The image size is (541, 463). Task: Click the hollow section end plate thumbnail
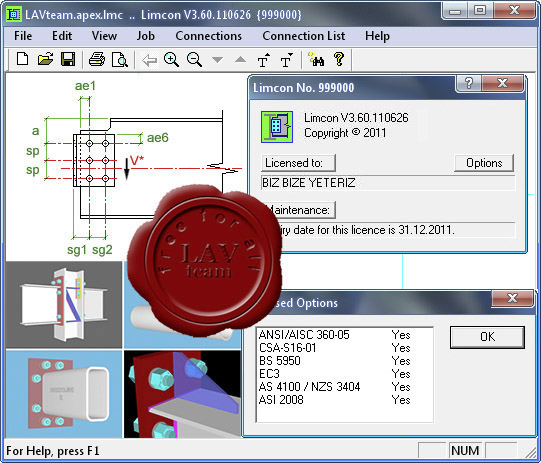point(64,394)
